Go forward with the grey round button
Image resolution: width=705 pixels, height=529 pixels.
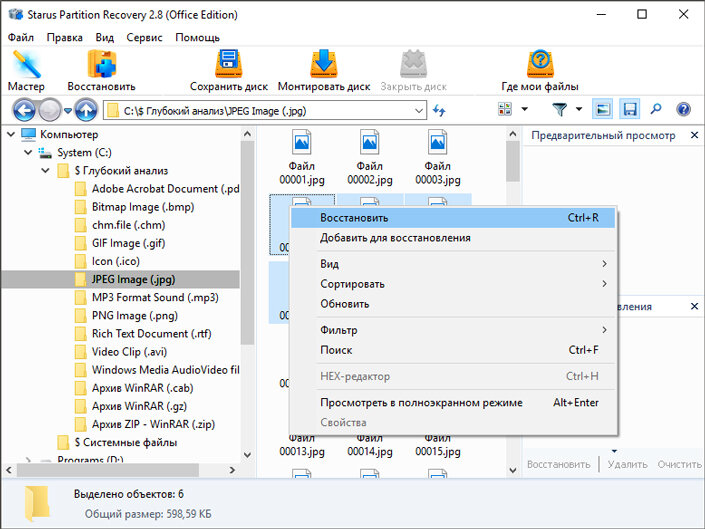tap(49, 110)
